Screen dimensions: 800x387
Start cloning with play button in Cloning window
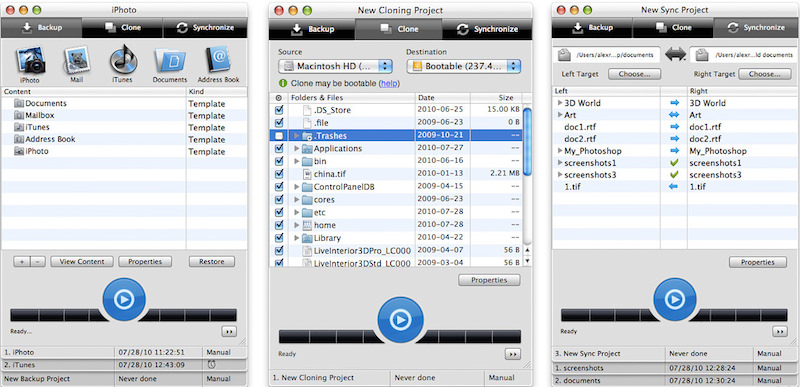pos(401,320)
